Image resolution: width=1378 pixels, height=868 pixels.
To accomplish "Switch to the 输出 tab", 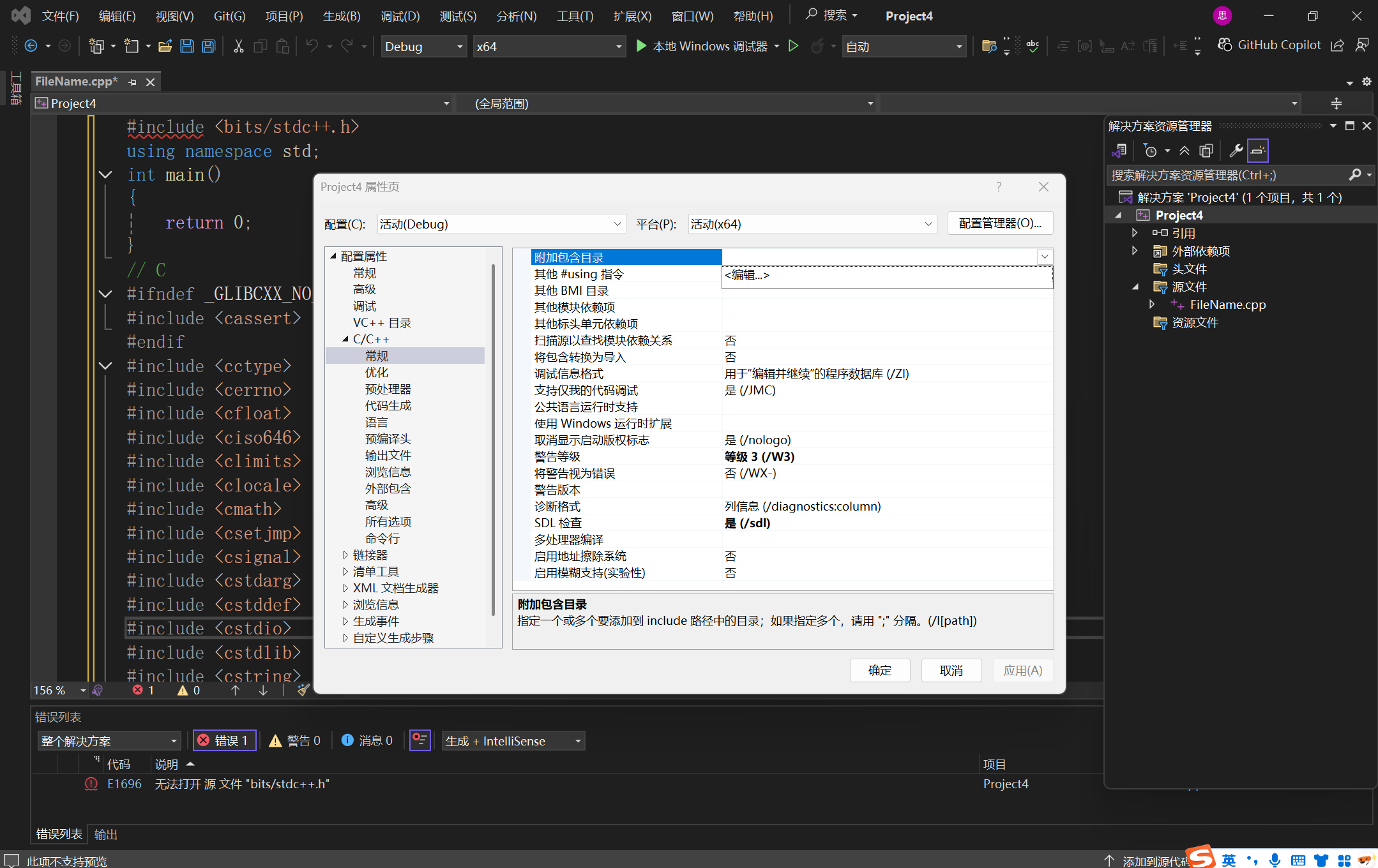I will [105, 834].
